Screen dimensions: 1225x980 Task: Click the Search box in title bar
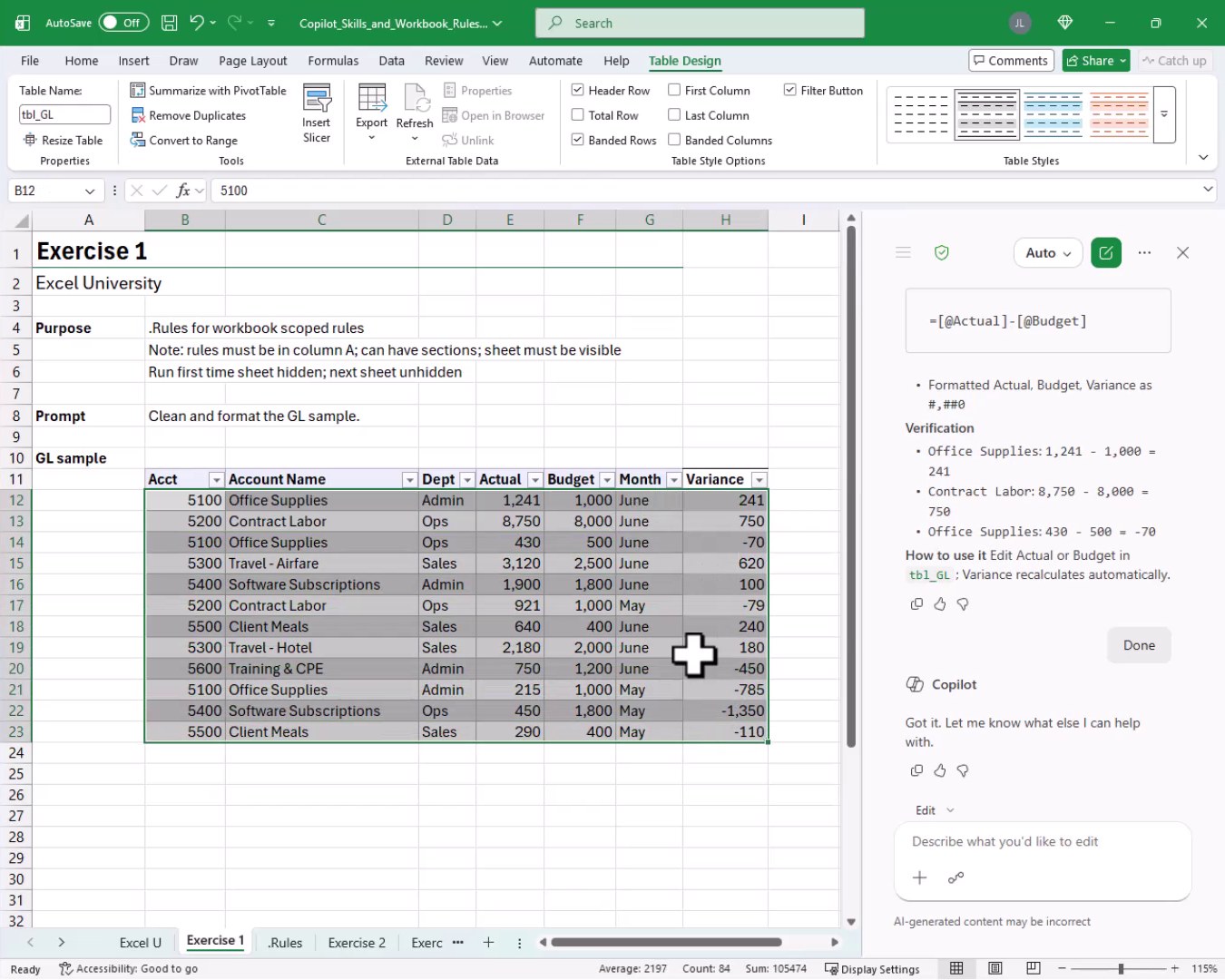(x=700, y=23)
